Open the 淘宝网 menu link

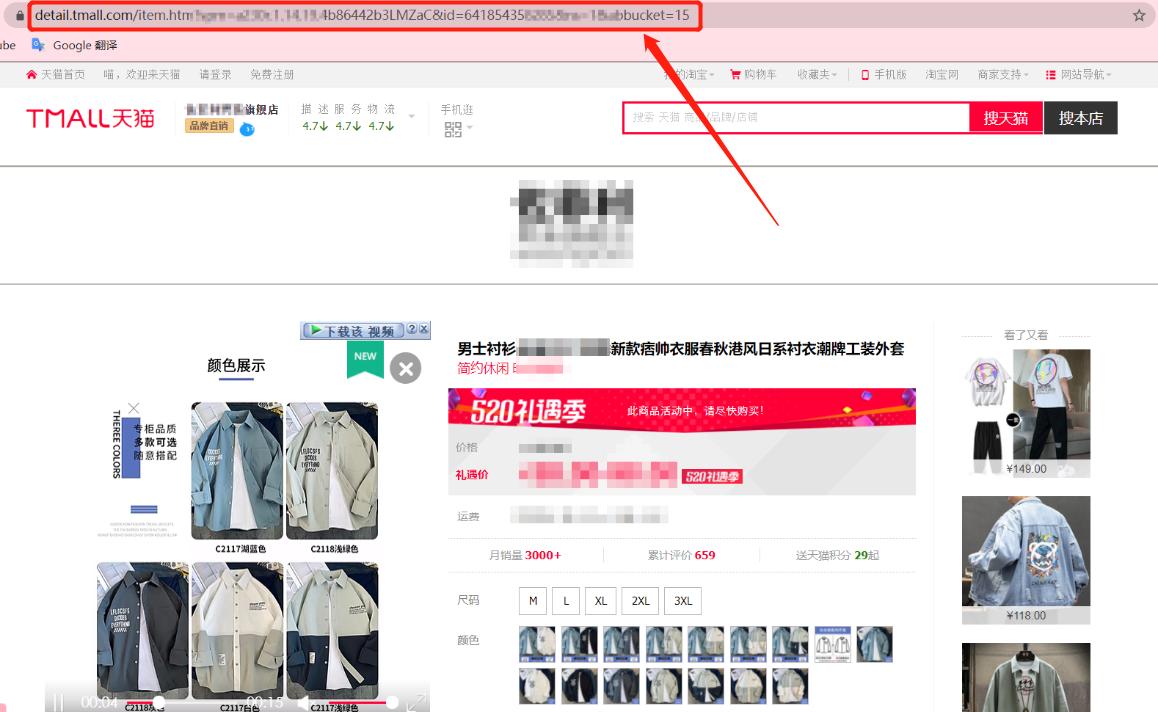pyautogui.click(x=942, y=74)
